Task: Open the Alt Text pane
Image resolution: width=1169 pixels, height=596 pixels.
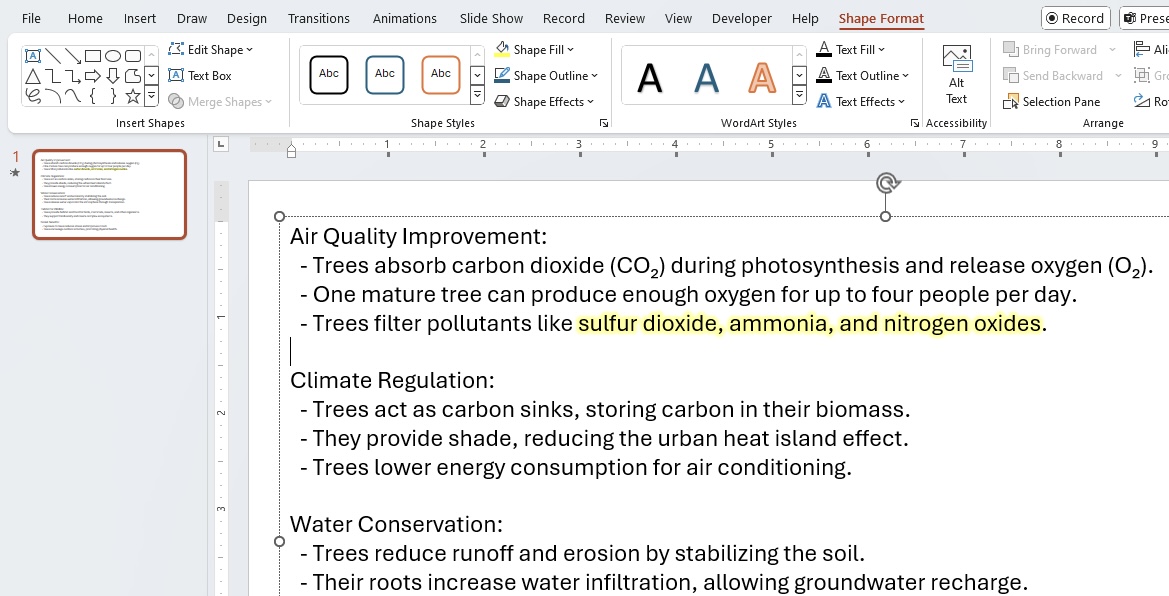Action: (x=957, y=75)
